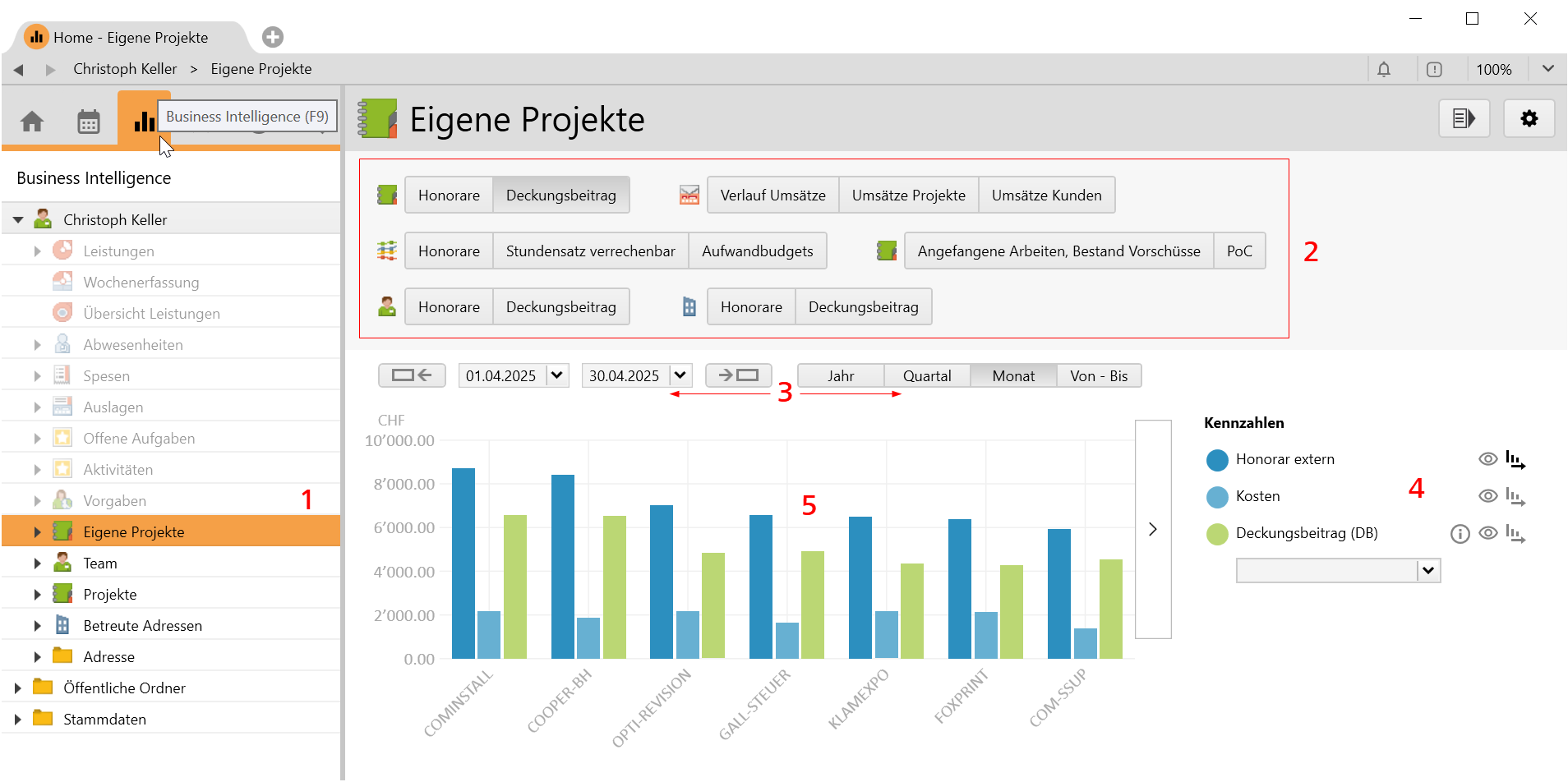Click the Honorar extern blue color swatch

pos(1217,460)
